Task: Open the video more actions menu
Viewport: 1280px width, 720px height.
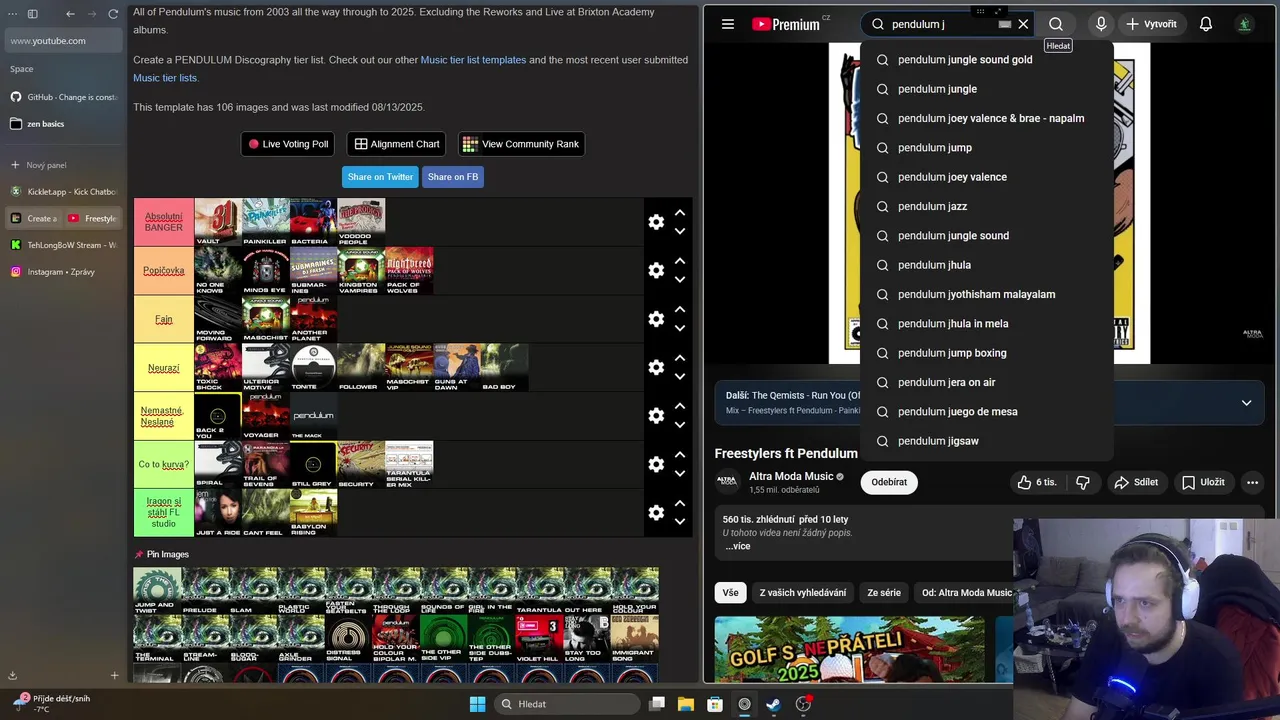Action: tap(1252, 482)
